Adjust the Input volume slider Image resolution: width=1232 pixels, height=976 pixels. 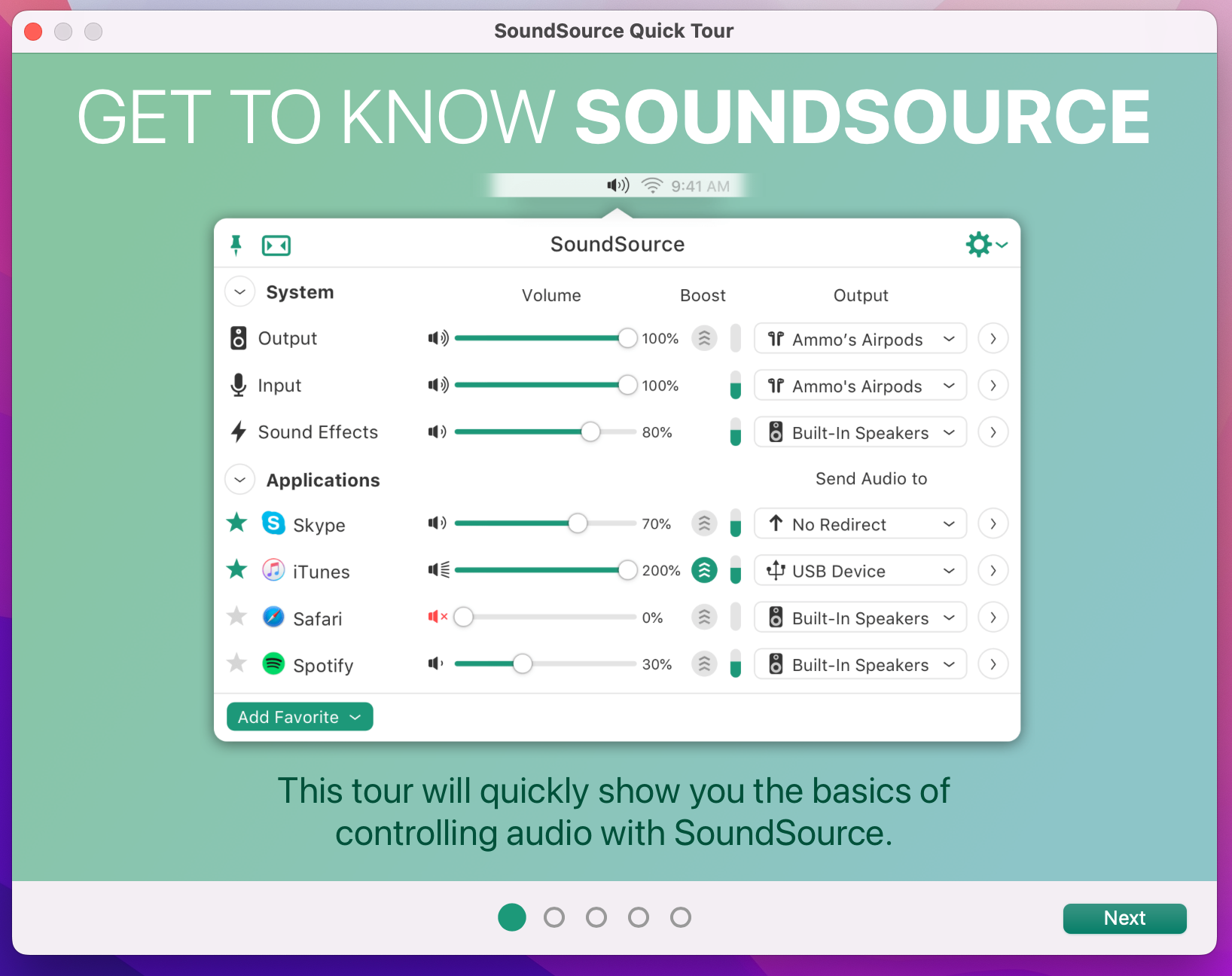click(x=546, y=385)
